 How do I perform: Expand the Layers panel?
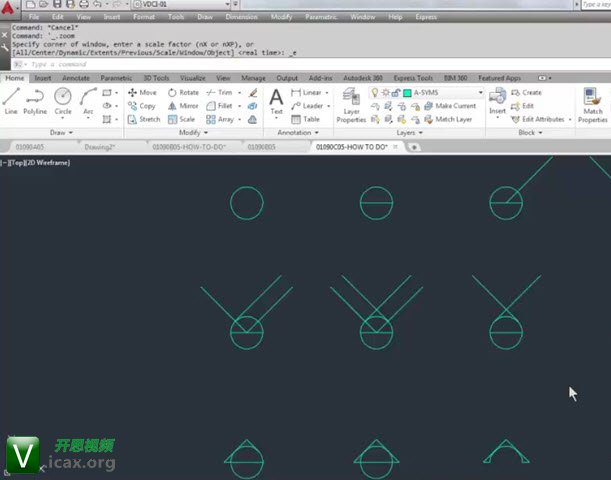[x=410, y=132]
